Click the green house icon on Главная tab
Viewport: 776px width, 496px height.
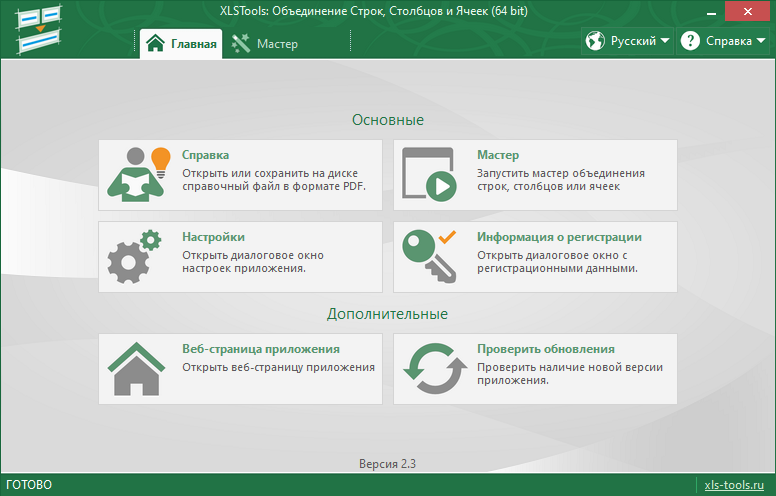[x=155, y=43]
